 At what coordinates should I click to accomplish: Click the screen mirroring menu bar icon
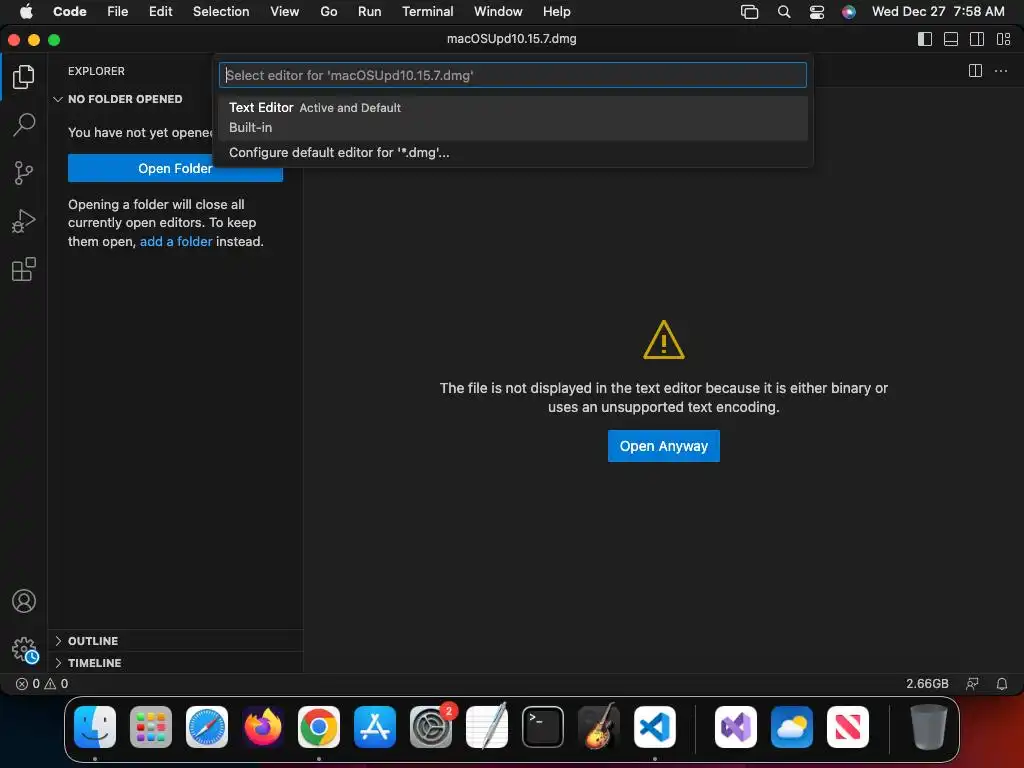coord(749,12)
